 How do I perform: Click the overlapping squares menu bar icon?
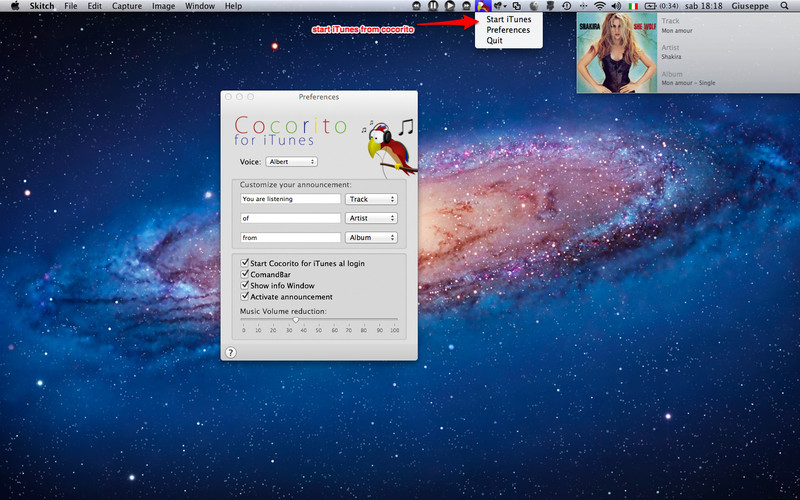[x=516, y=6]
